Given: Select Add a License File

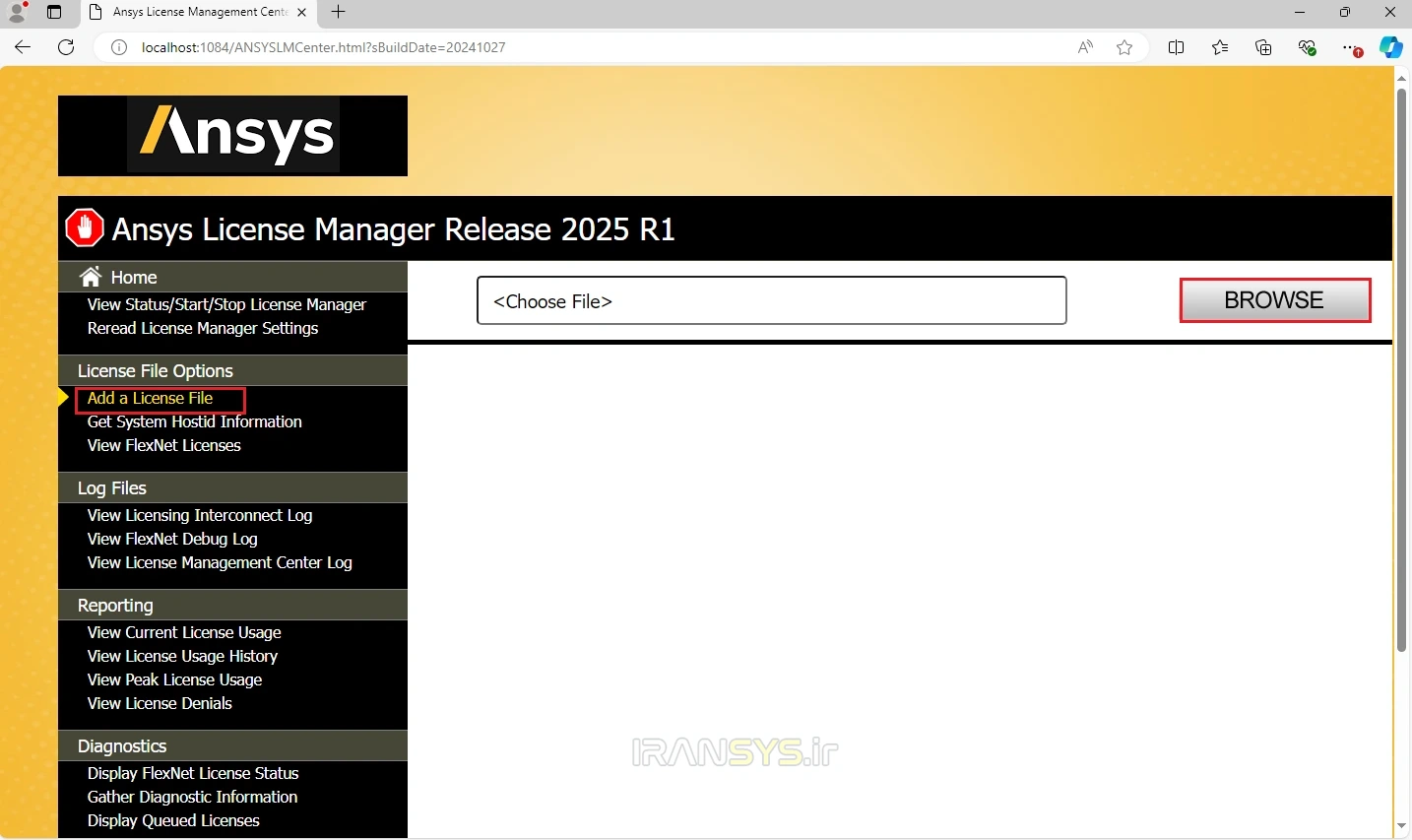Looking at the screenshot, I should (150, 398).
